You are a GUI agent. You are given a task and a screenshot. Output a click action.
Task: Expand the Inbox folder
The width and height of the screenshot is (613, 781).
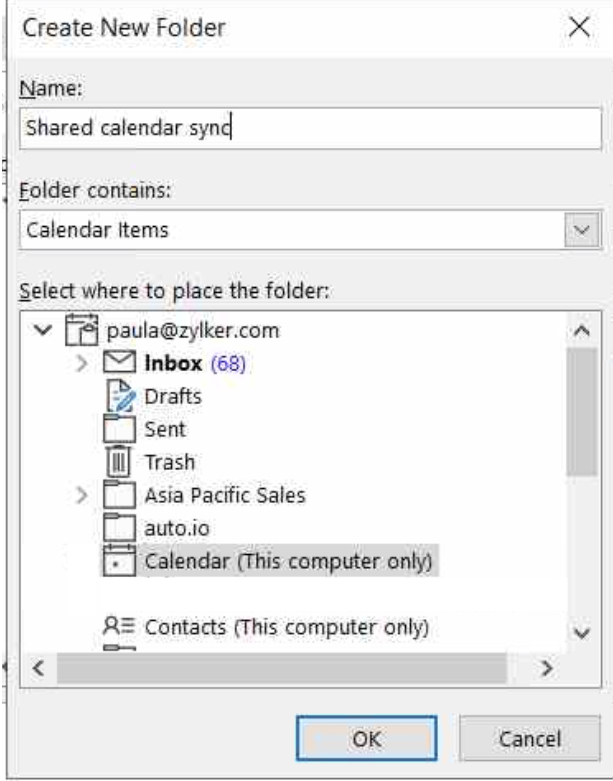84,363
